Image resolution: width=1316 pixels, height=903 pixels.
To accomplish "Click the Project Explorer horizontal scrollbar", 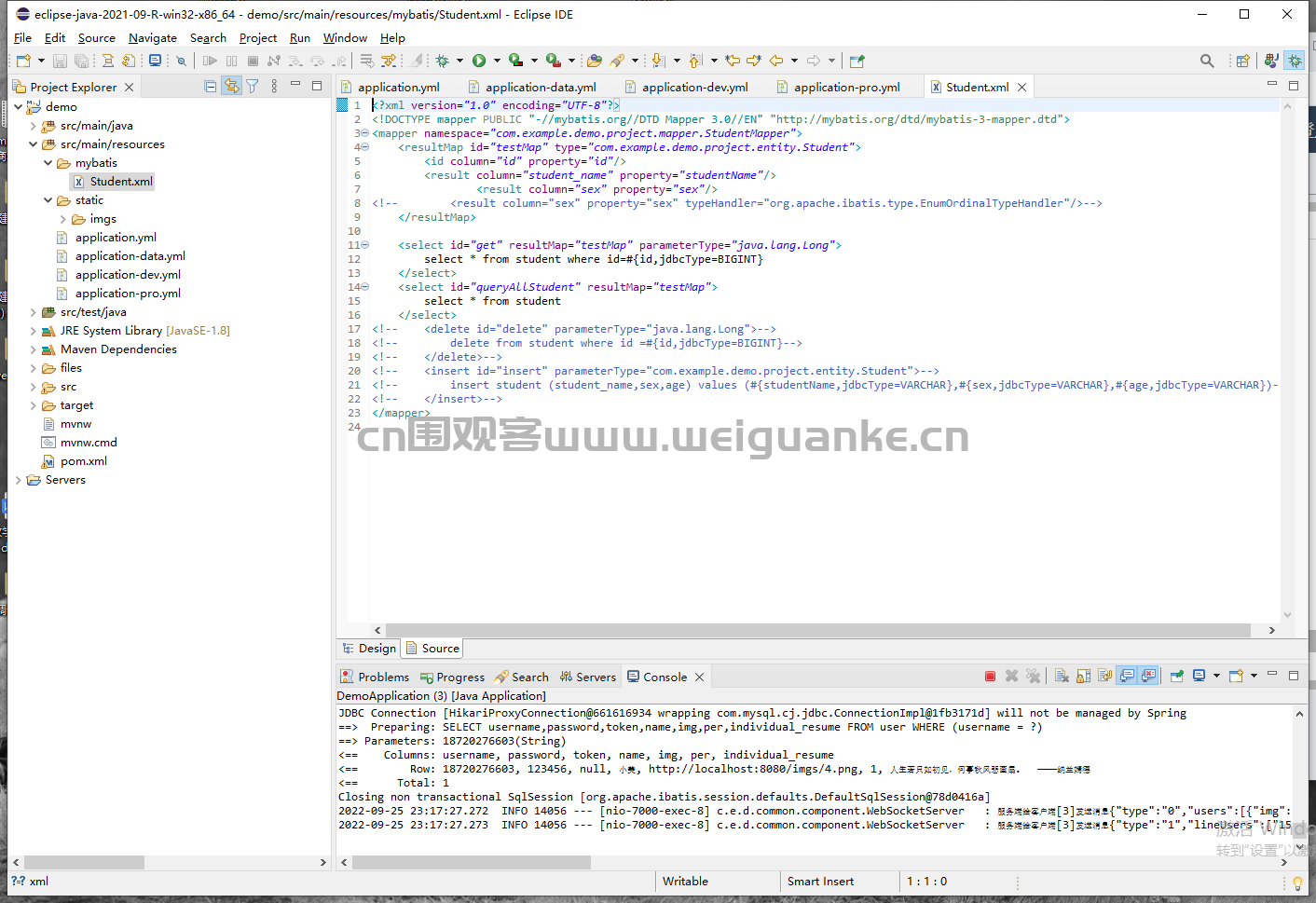I will 84,863.
